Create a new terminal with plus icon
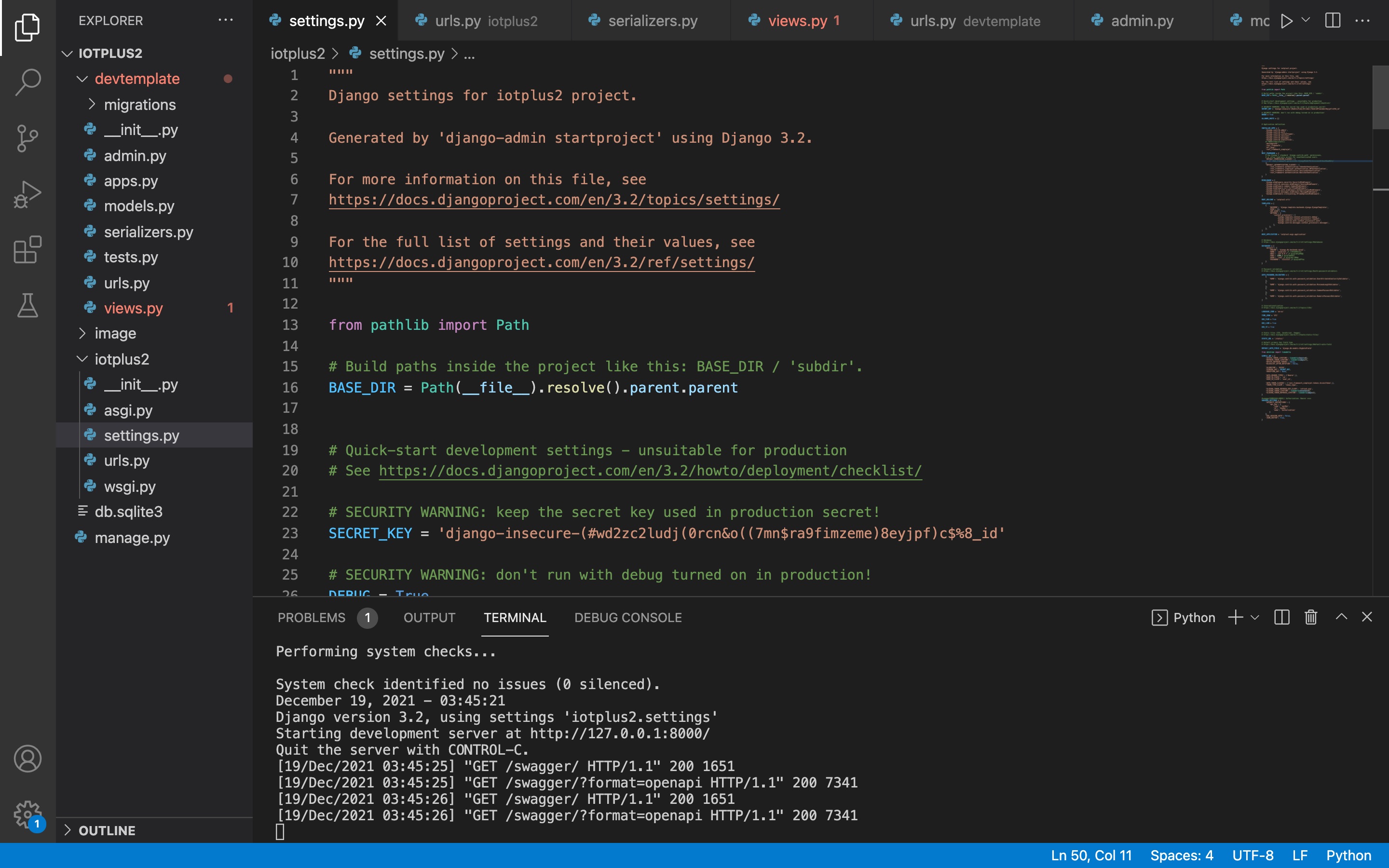 pyautogui.click(x=1235, y=617)
